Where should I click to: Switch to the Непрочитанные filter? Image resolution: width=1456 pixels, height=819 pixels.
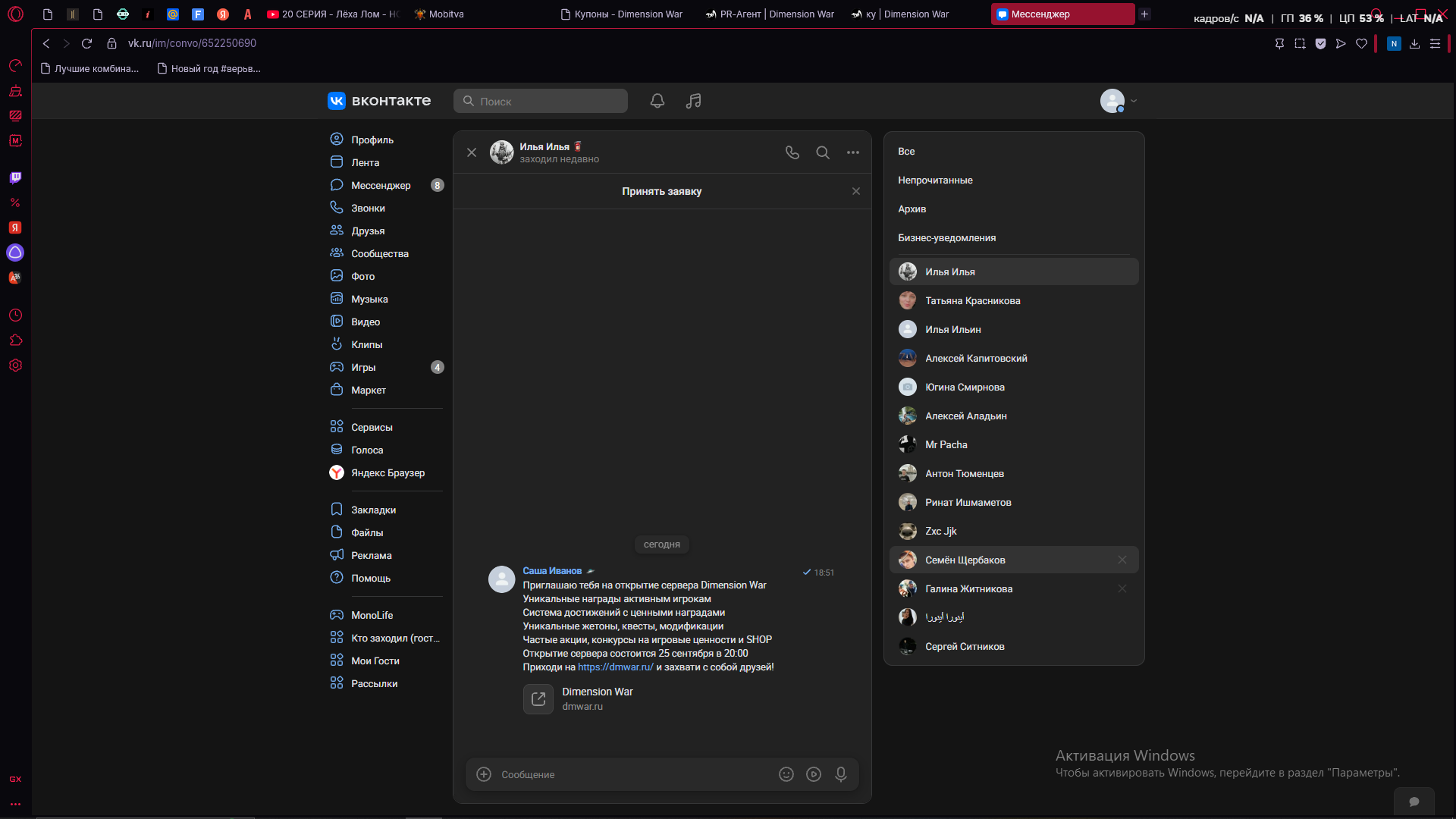(935, 180)
